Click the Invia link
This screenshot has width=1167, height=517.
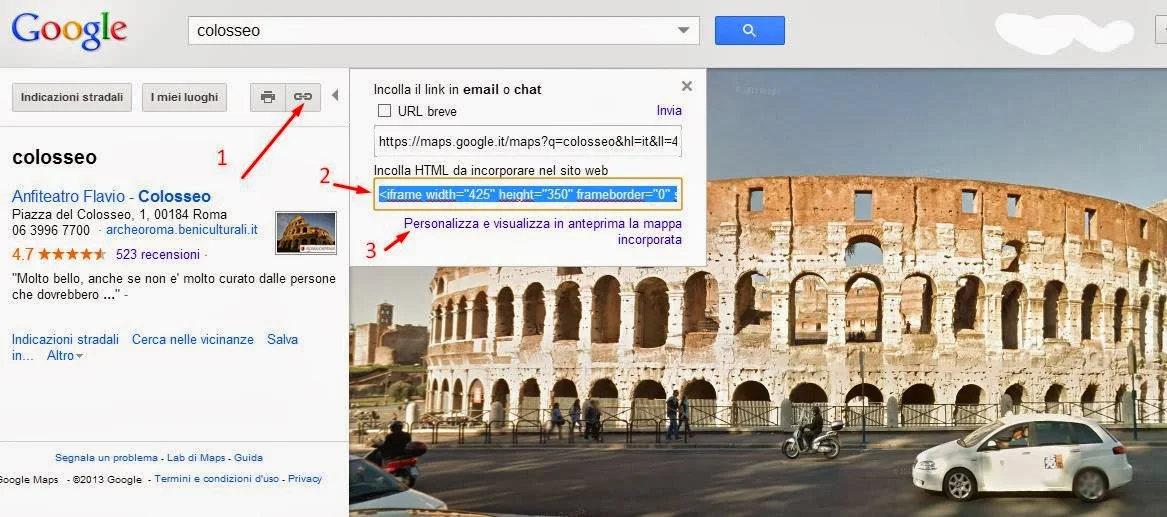coord(669,110)
